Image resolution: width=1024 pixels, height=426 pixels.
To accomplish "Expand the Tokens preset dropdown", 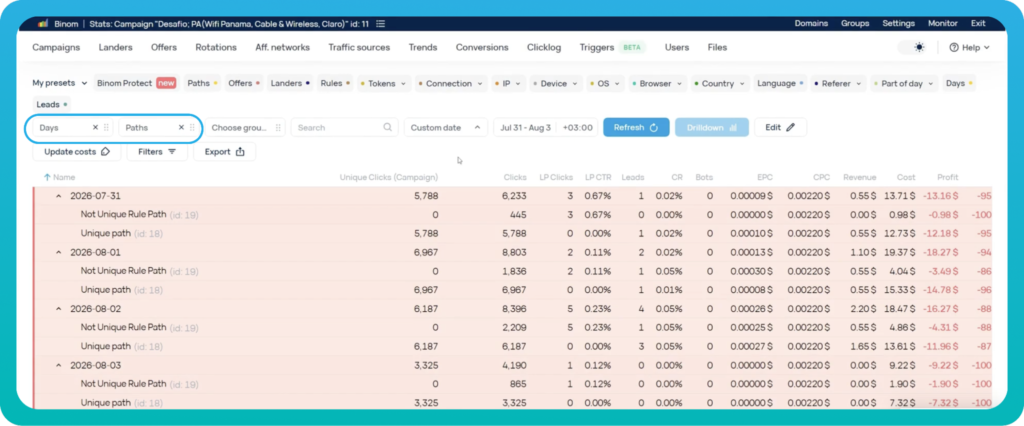I will (384, 83).
